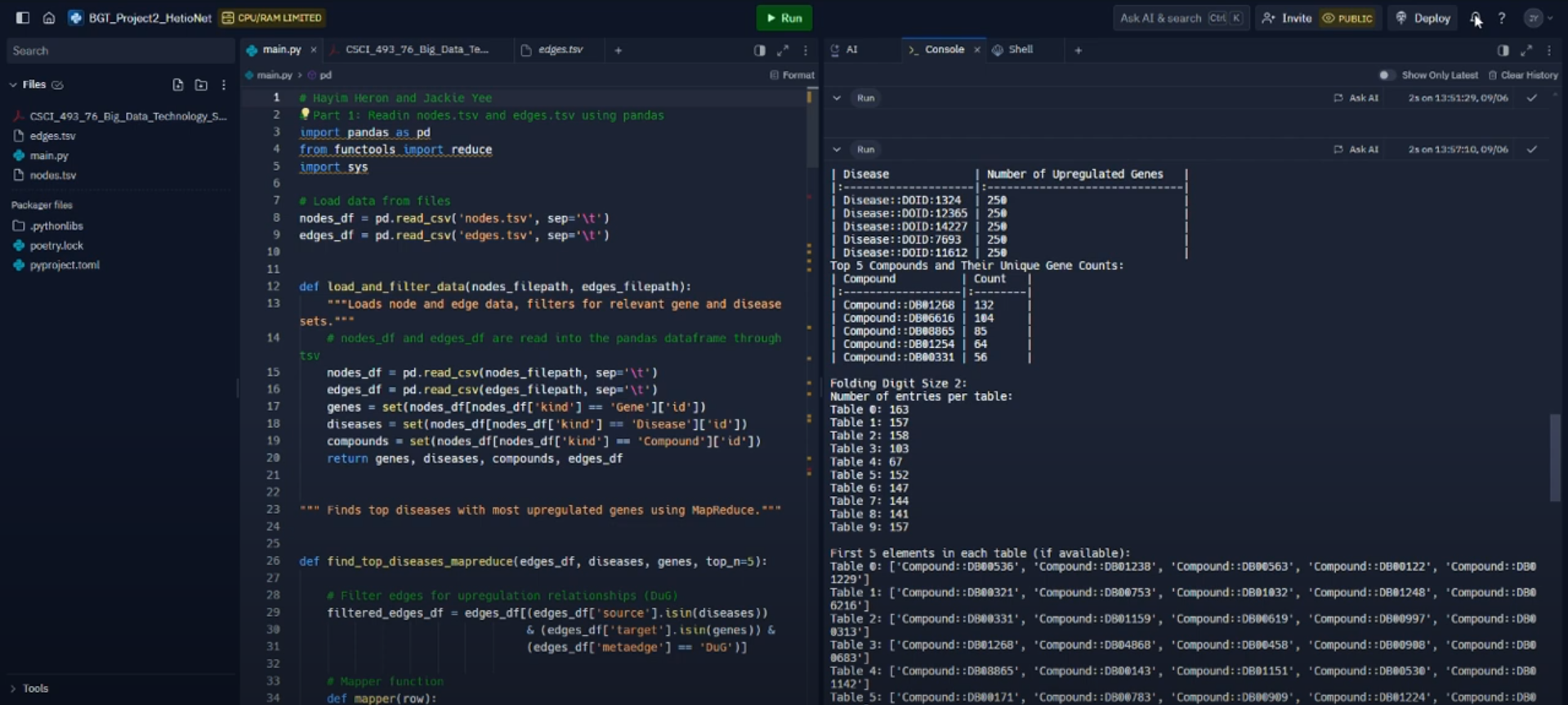Switch to the Shell tab
The image size is (1568, 705).
point(1020,50)
